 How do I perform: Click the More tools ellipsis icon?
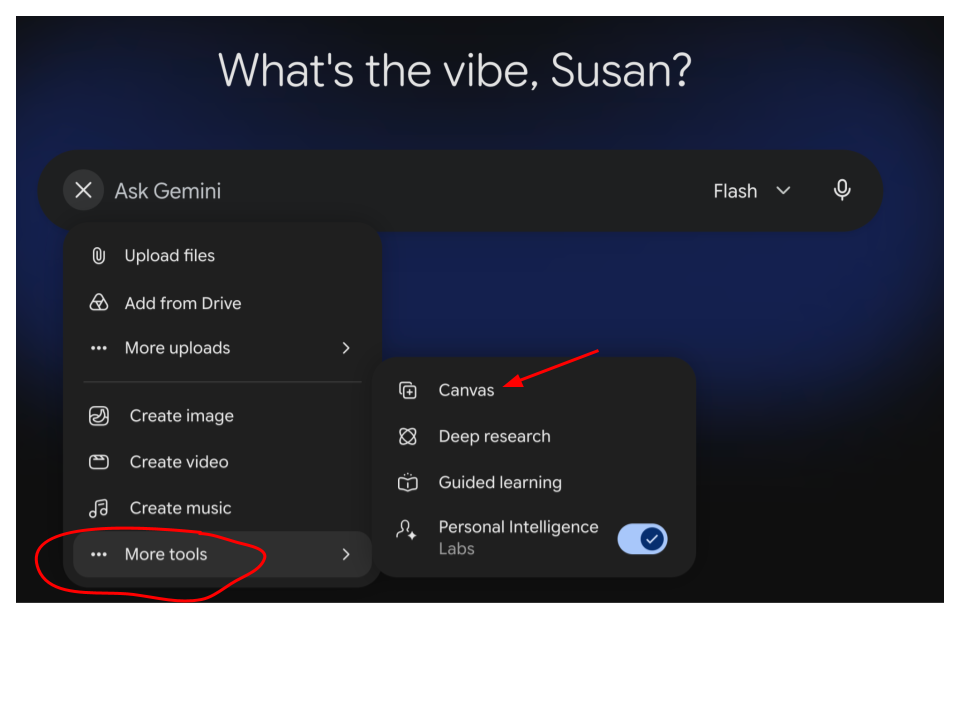(x=99, y=555)
